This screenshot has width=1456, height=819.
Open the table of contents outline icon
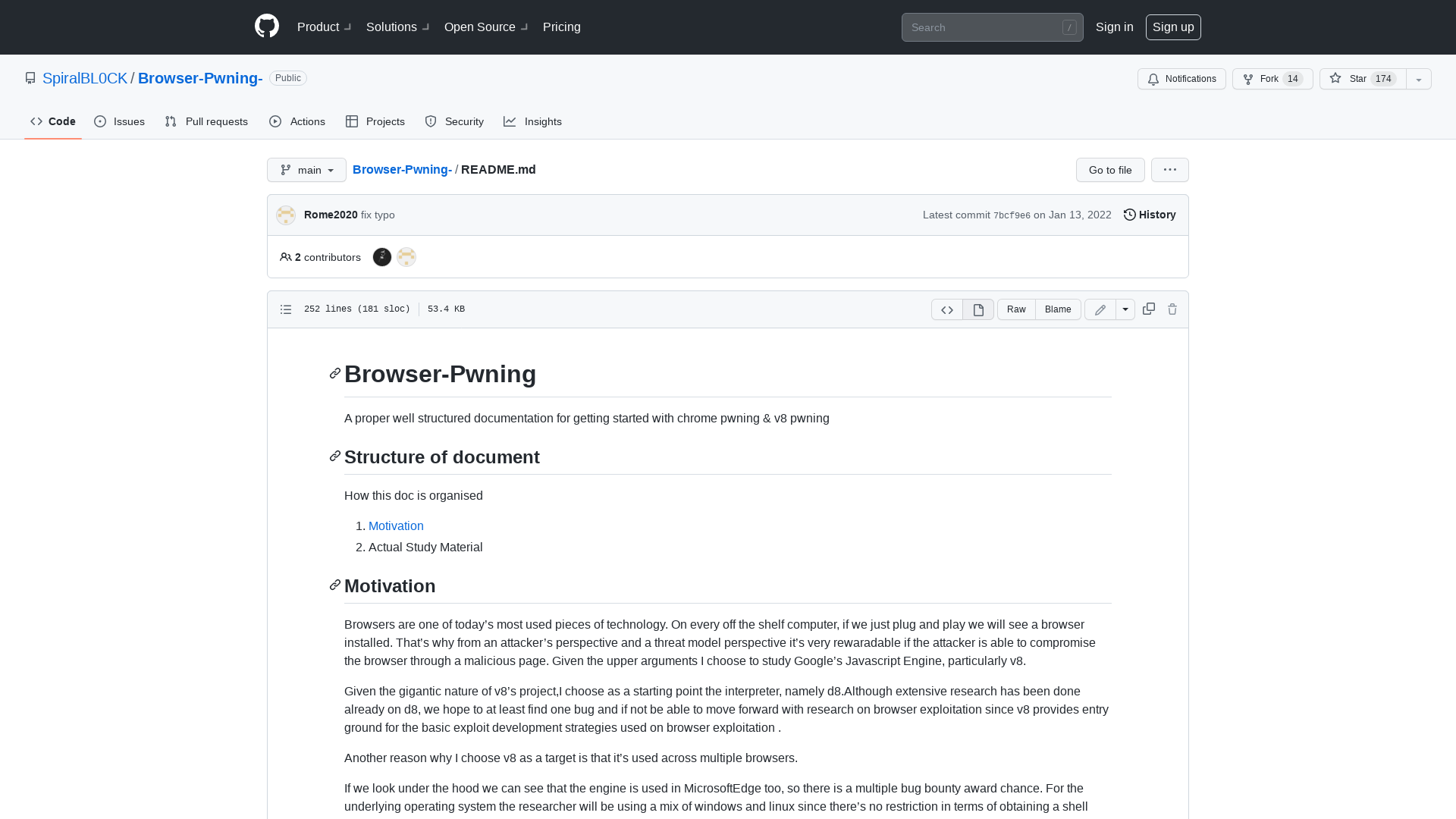286,309
